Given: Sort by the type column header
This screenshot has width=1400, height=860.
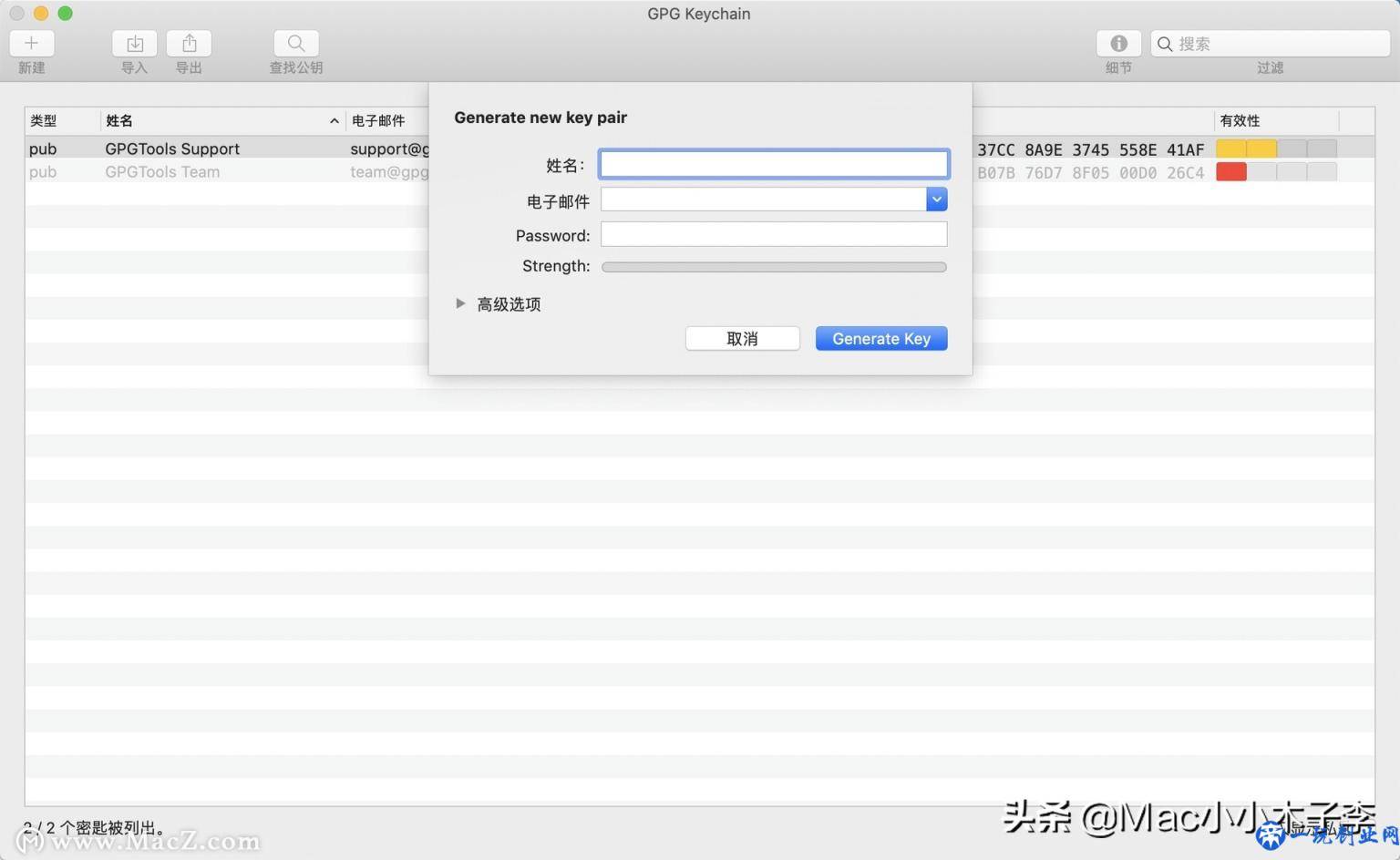Looking at the screenshot, I should tap(62, 120).
